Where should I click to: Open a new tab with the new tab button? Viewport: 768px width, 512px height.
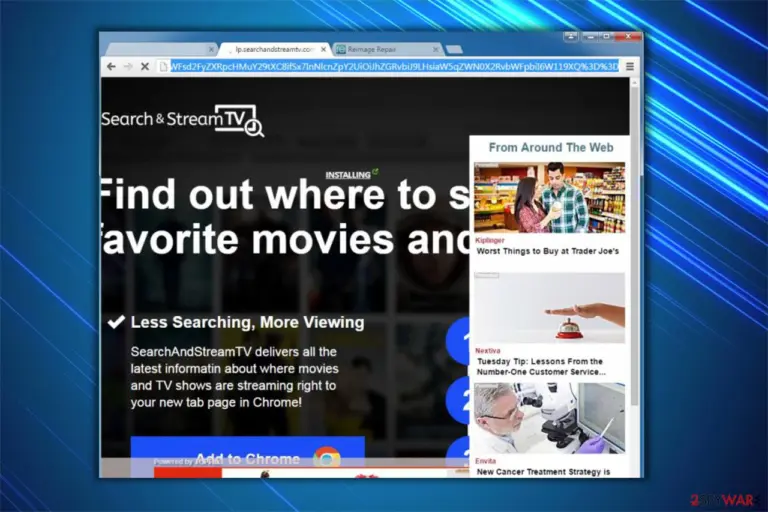[x=454, y=49]
